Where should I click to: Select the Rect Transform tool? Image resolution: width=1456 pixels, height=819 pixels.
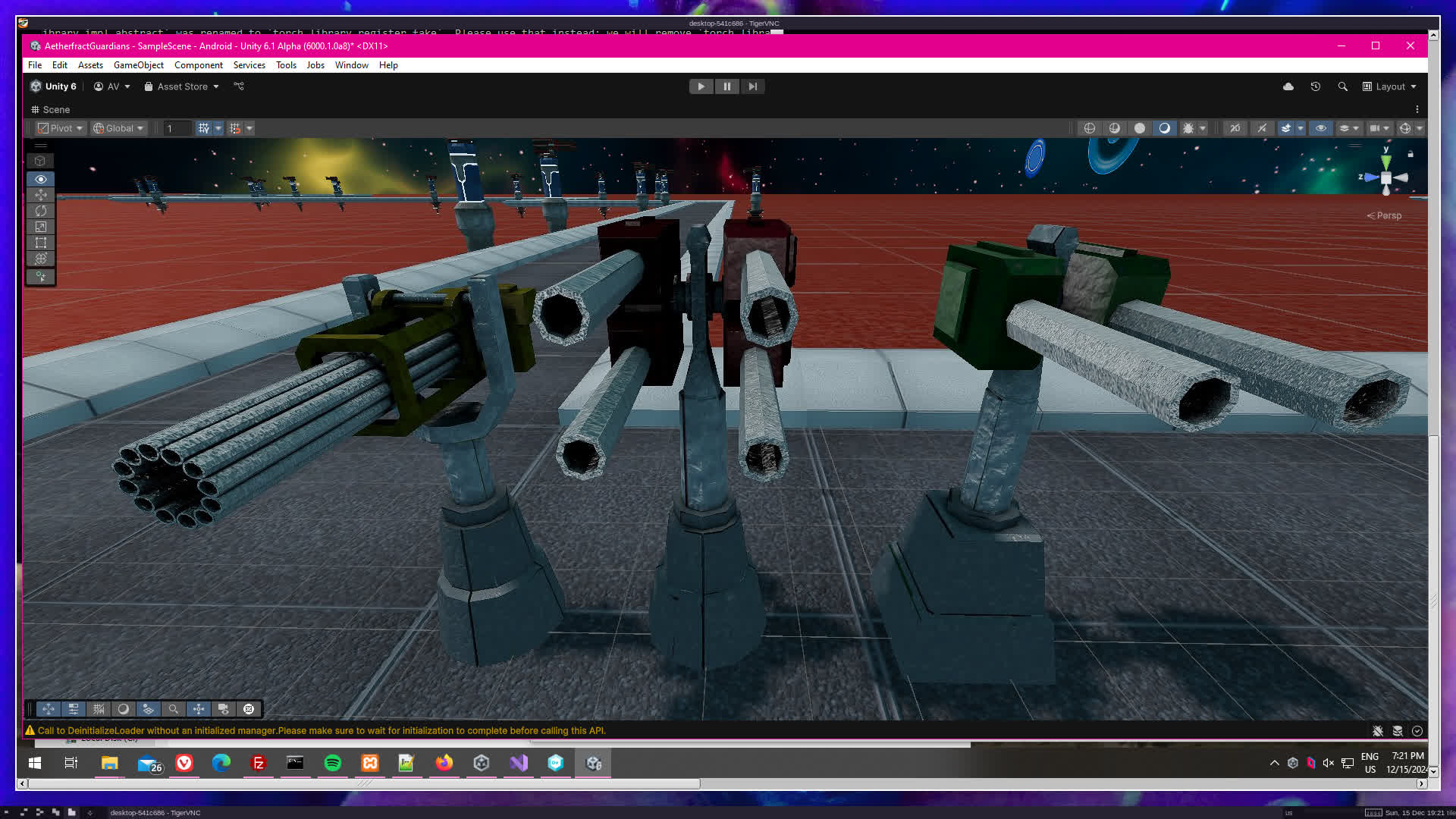pyautogui.click(x=41, y=243)
